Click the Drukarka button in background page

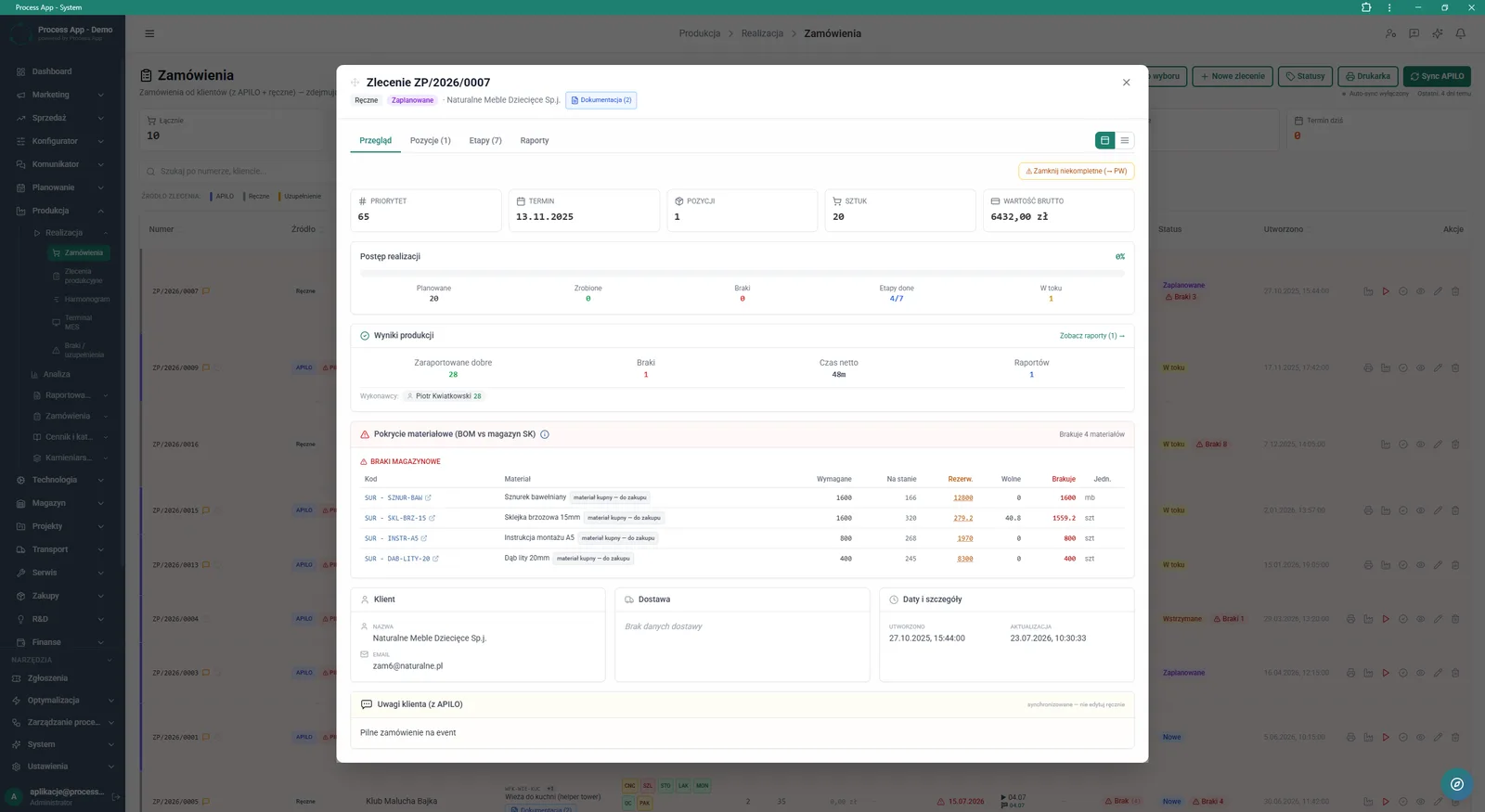pyautogui.click(x=1368, y=76)
